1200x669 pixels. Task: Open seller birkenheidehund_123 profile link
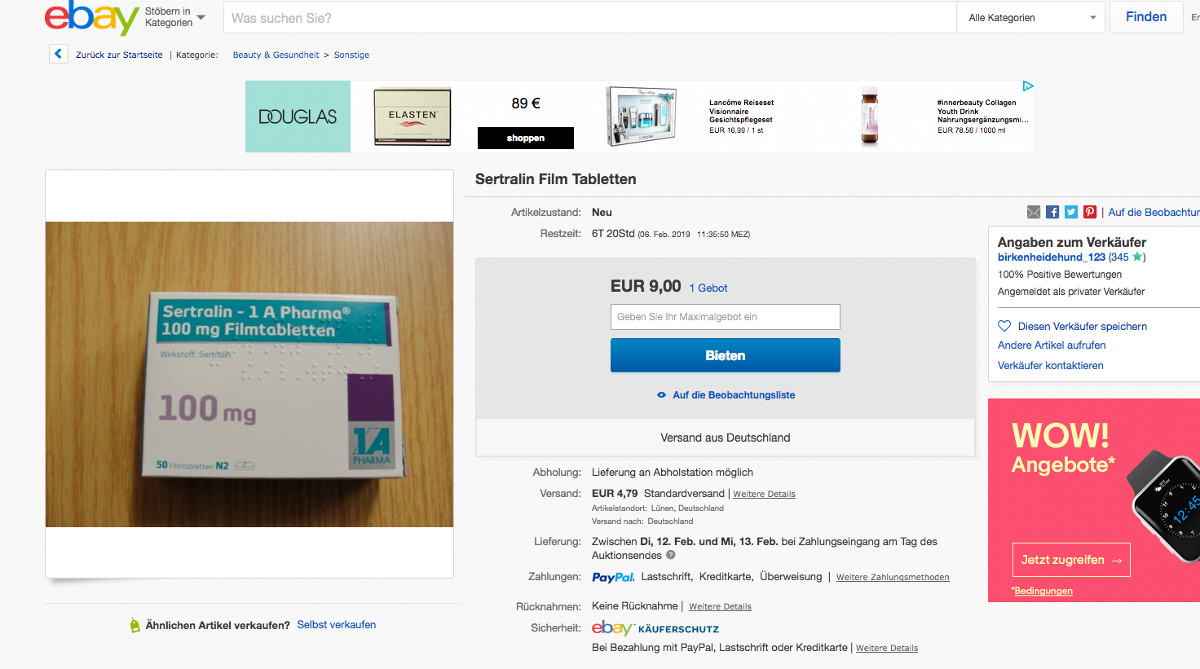1052,257
